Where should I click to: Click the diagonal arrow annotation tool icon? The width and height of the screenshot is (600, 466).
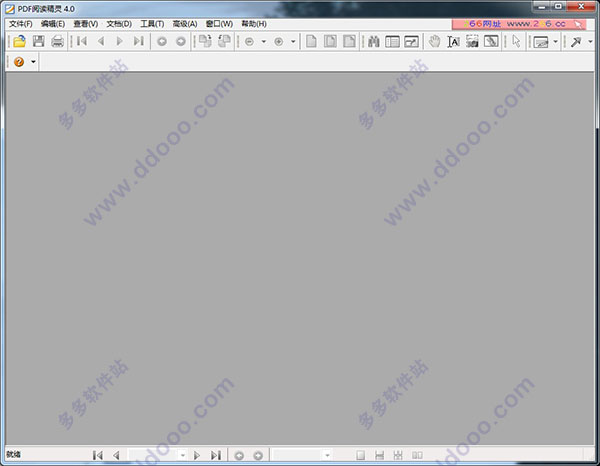(576, 42)
